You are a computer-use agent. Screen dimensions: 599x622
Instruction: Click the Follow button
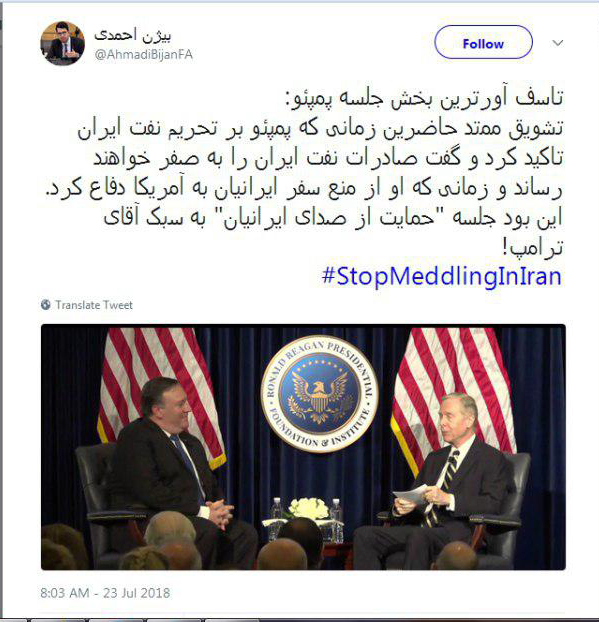(483, 42)
